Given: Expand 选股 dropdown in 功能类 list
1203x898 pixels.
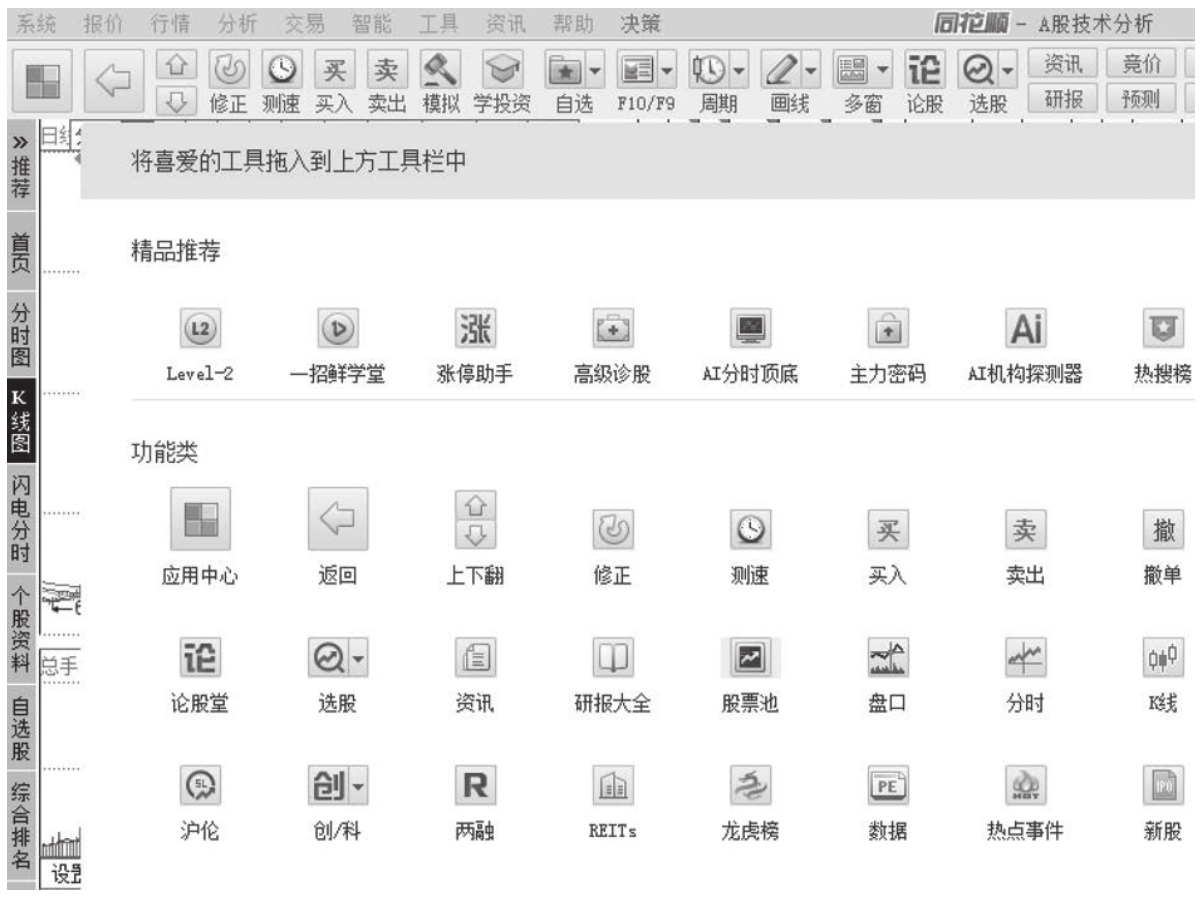Looking at the screenshot, I should click(357, 659).
